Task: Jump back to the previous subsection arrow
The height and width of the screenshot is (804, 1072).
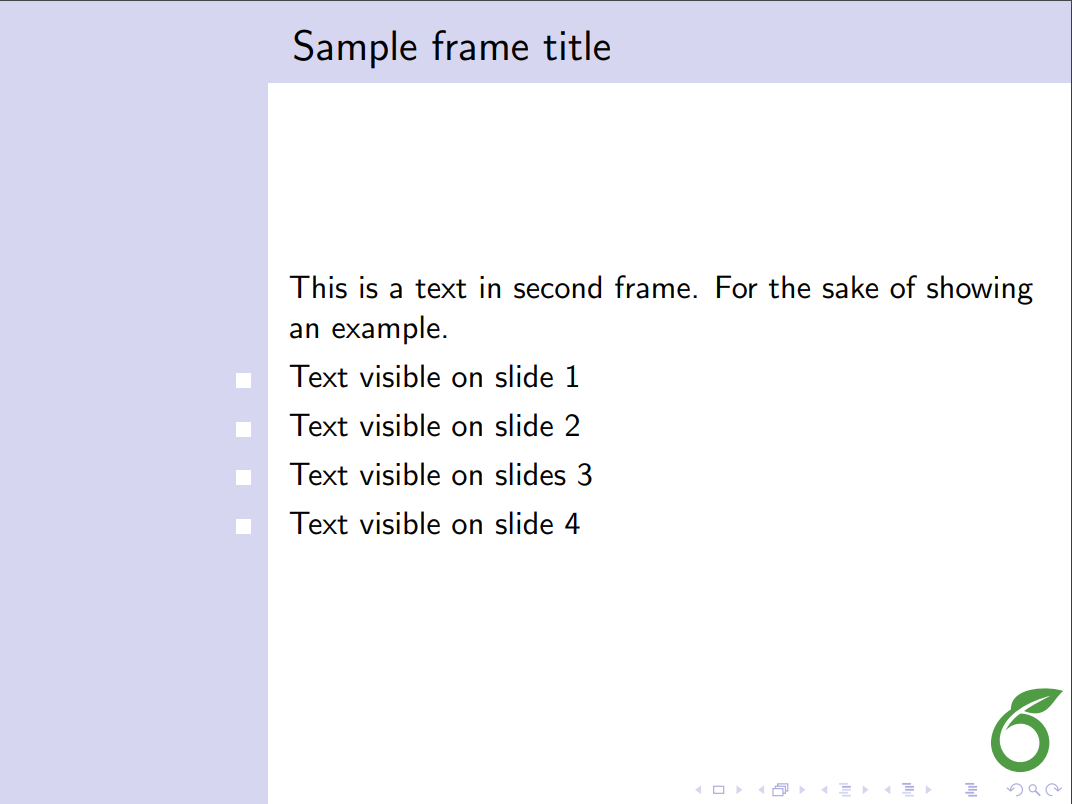Action: (x=823, y=790)
